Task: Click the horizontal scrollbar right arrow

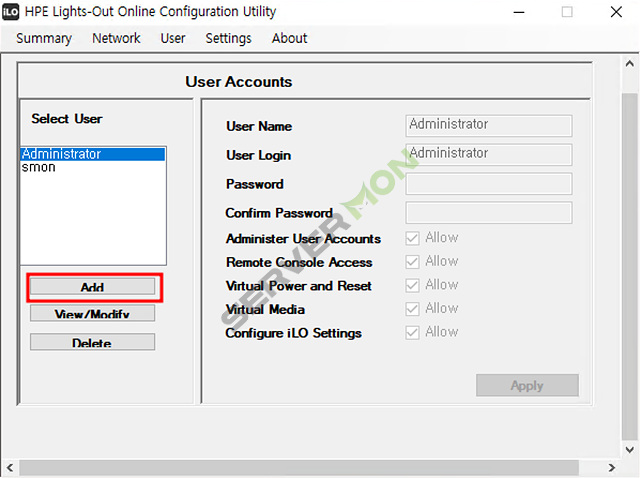Action: click(611, 468)
